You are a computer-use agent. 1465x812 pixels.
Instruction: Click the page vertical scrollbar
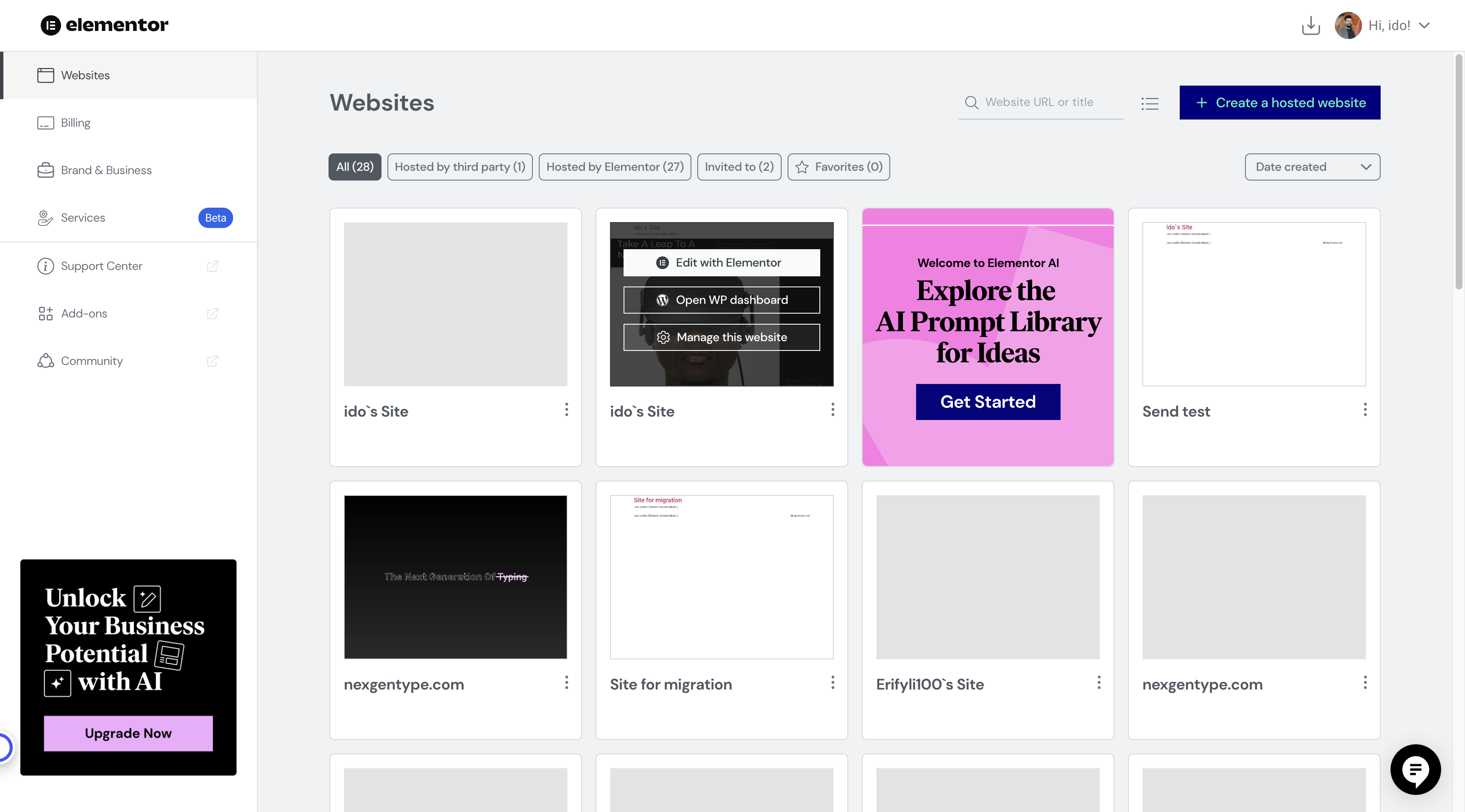coord(1459,171)
